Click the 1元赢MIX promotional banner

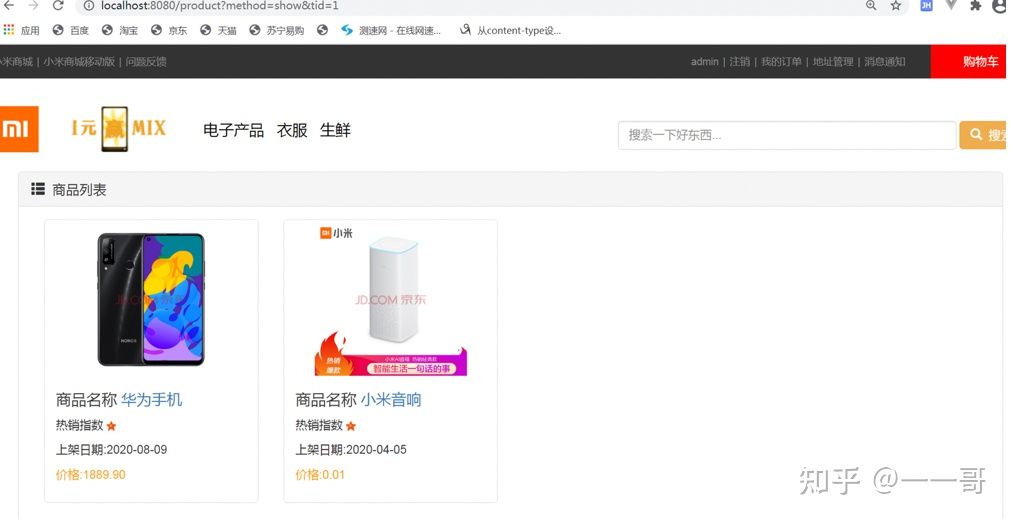click(118, 129)
